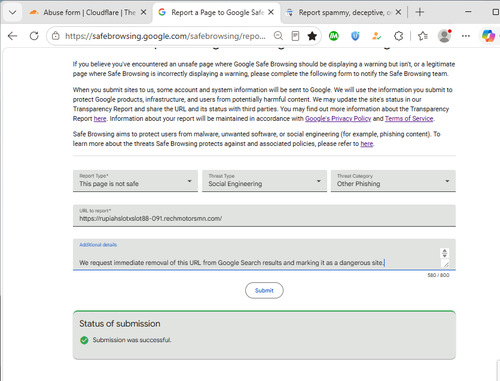Open the Extensions puzzle menu
Image resolution: width=500 pixels, height=381 pixels.
click(399, 36)
